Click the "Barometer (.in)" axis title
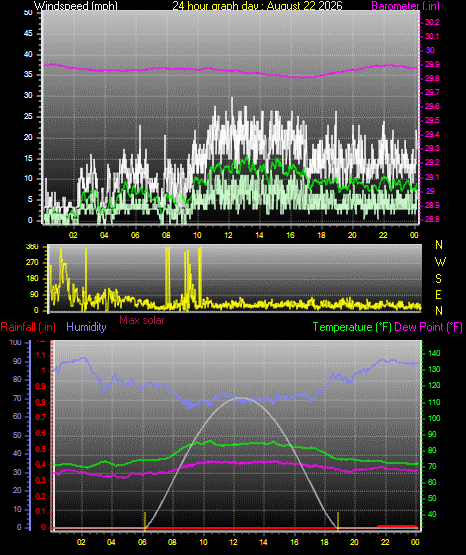 [x=405, y=6]
